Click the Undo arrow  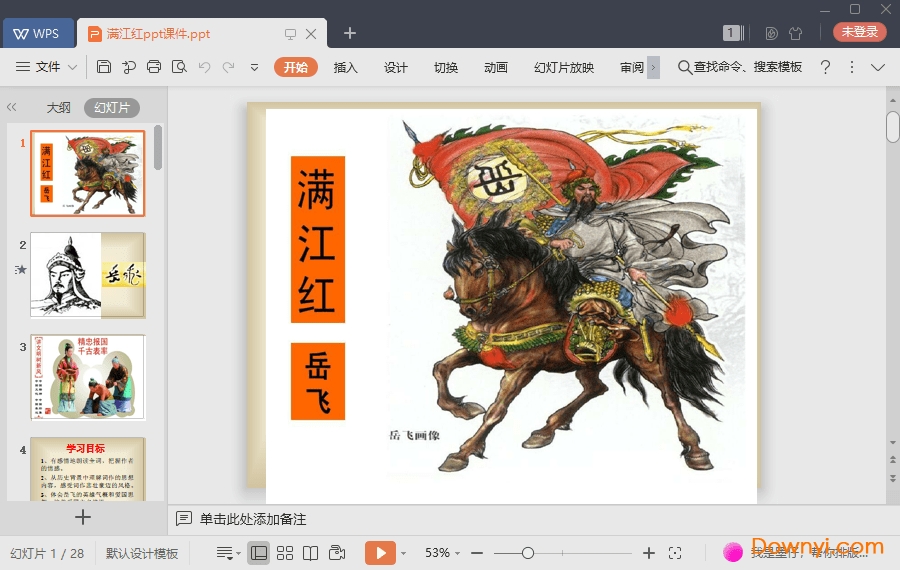coord(204,67)
